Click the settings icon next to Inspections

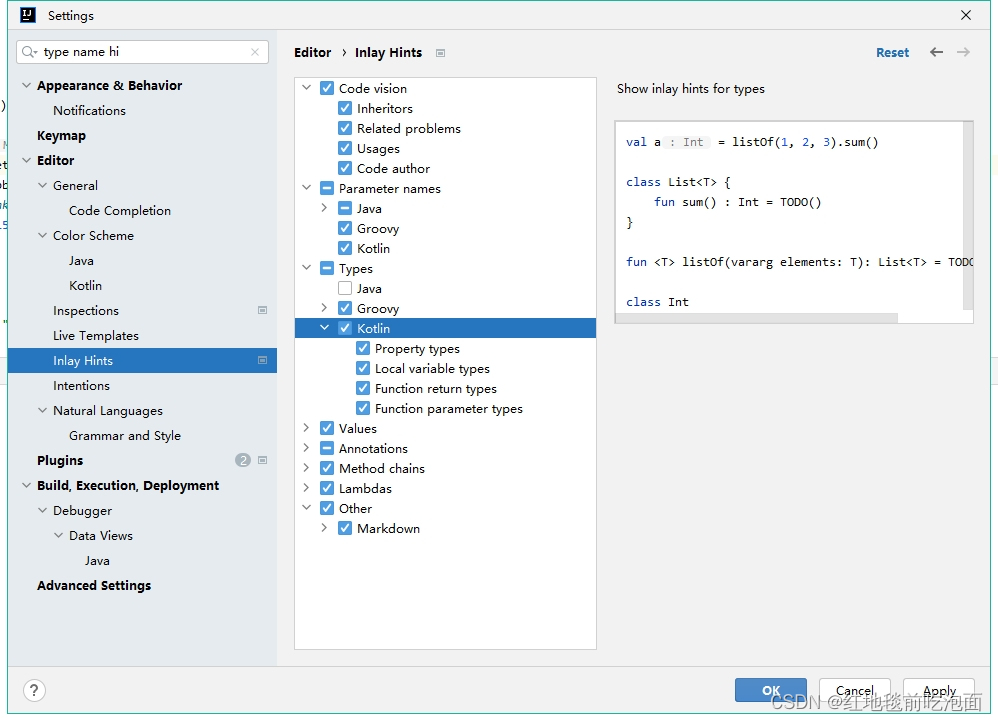(263, 311)
